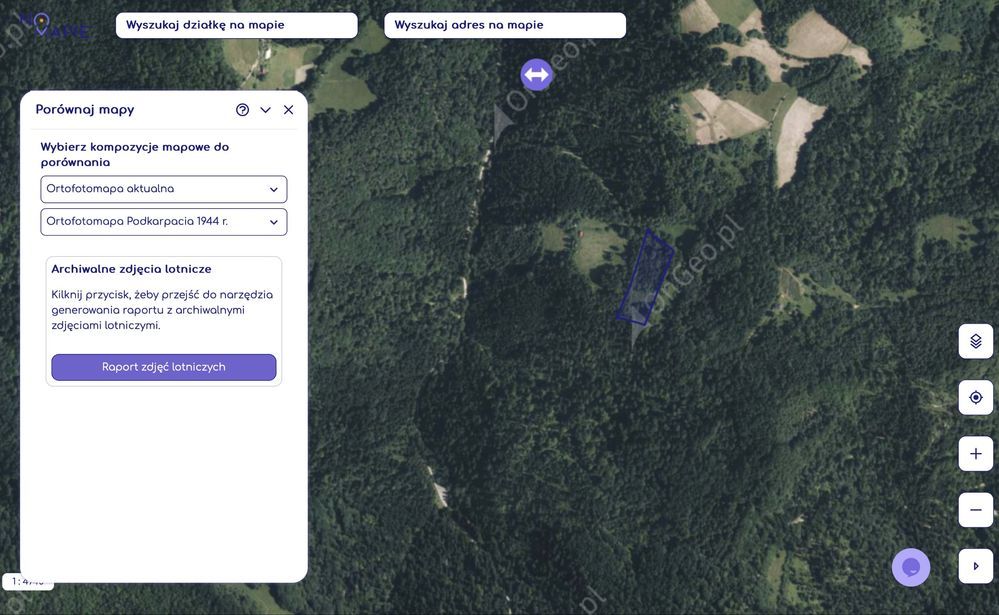Click the site logo in the corner
Screen dimensions: 999x615
pos(54,25)
